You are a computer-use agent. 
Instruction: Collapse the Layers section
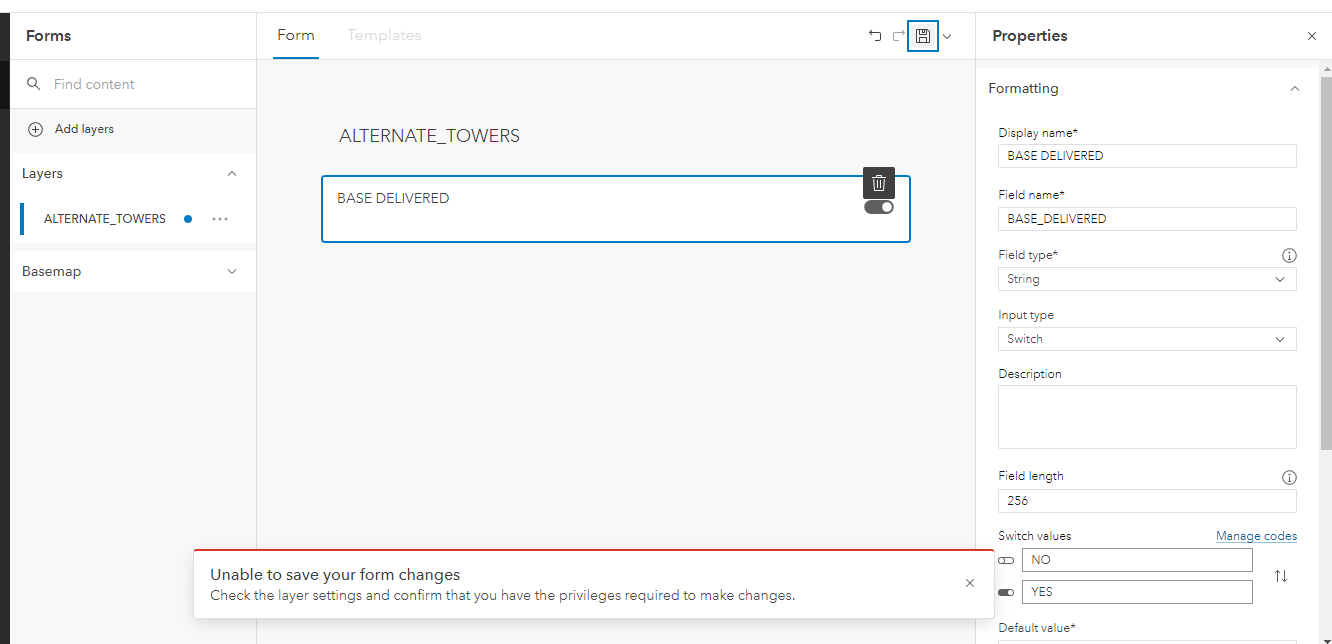[x=232, y=174]
